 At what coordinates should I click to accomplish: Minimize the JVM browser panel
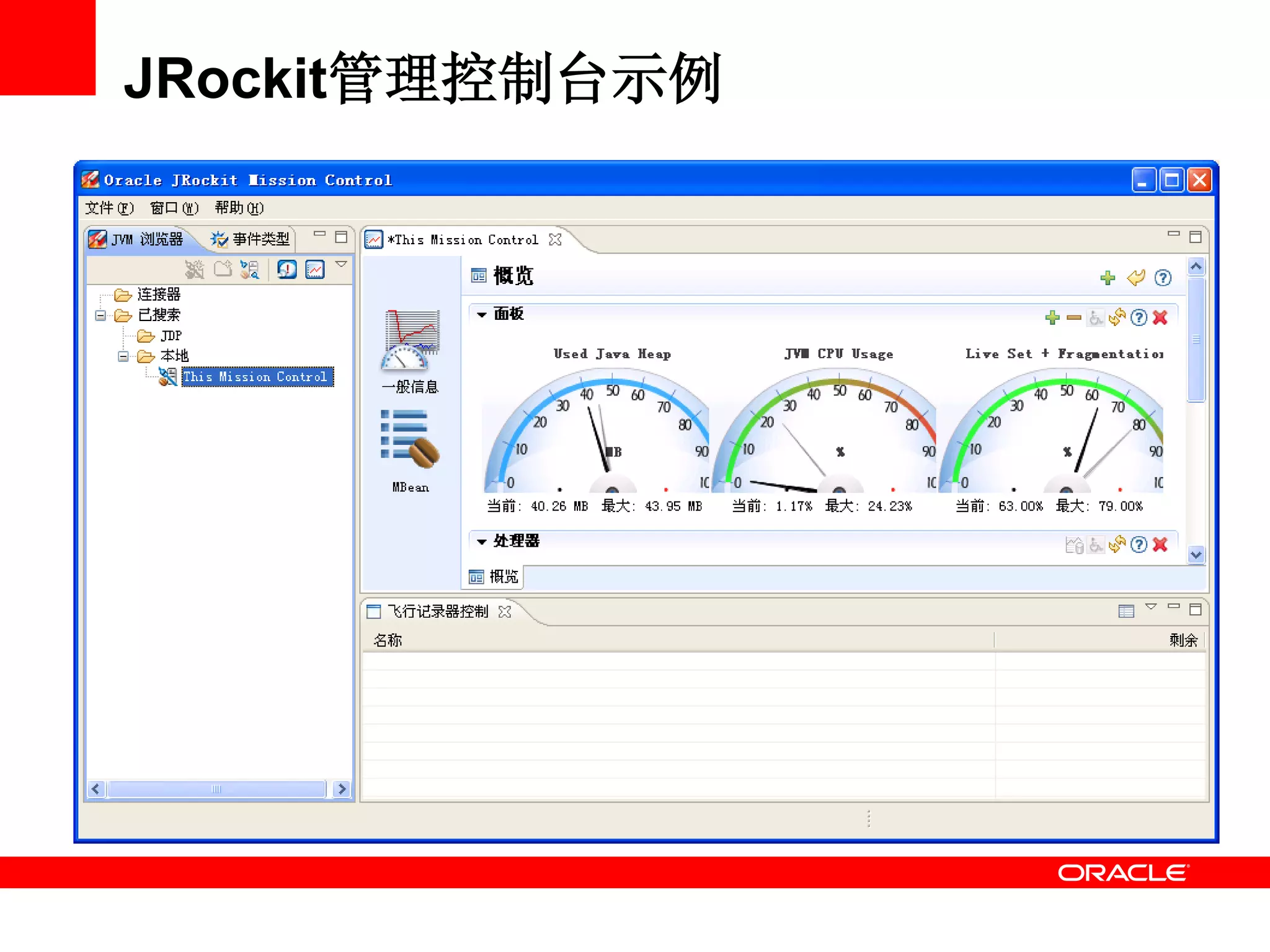(x=319, y=234)
